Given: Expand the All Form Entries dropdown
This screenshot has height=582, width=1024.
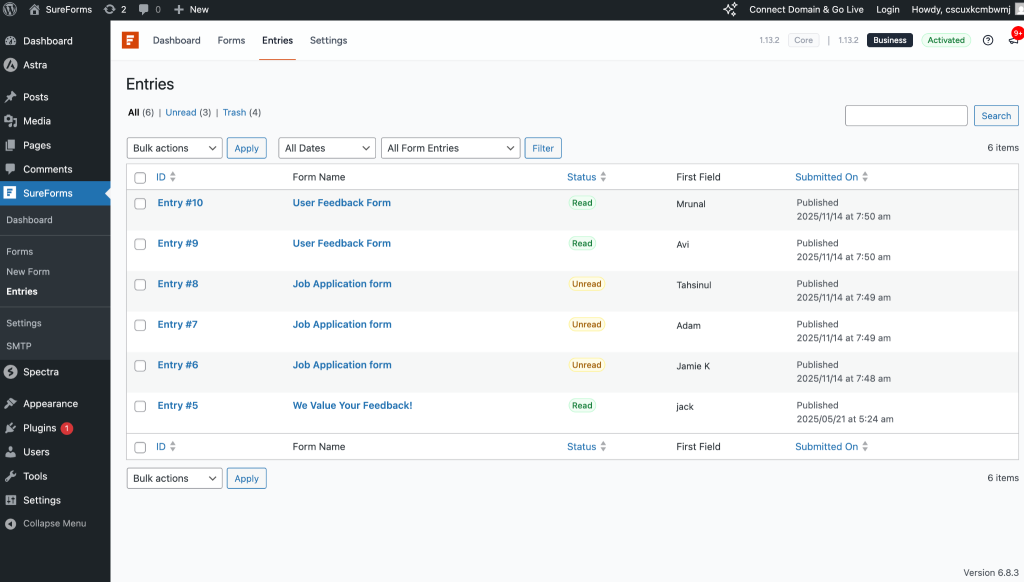Looking at the screenshot, I should [x=450, y=147].
